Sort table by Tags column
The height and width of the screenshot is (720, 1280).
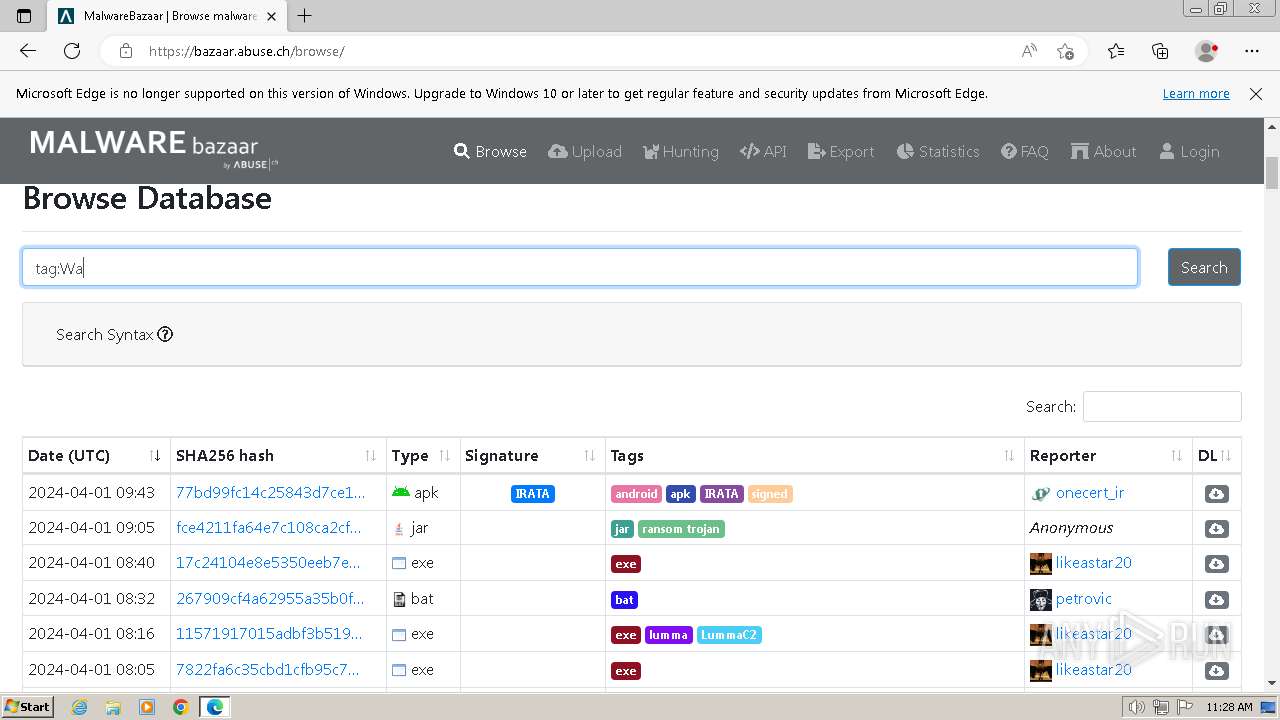click(x=814, y=455)
